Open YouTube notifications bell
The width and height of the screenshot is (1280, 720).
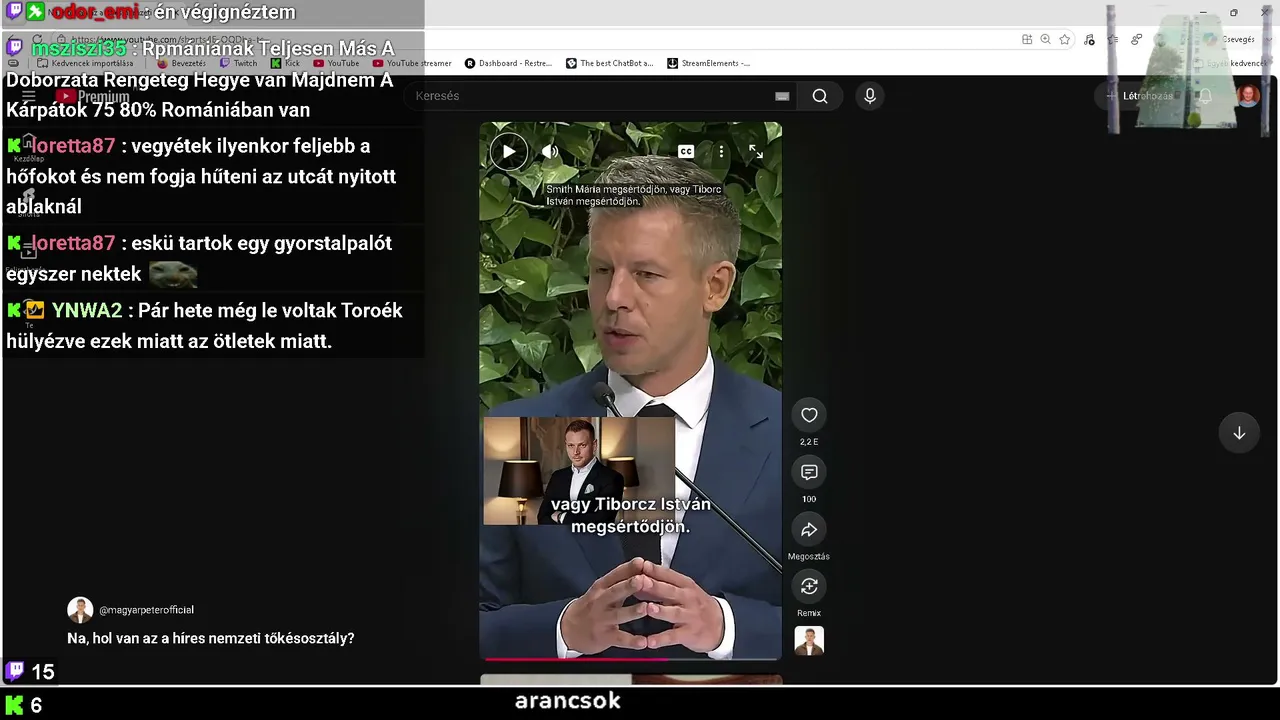[x=1205, y=96]
